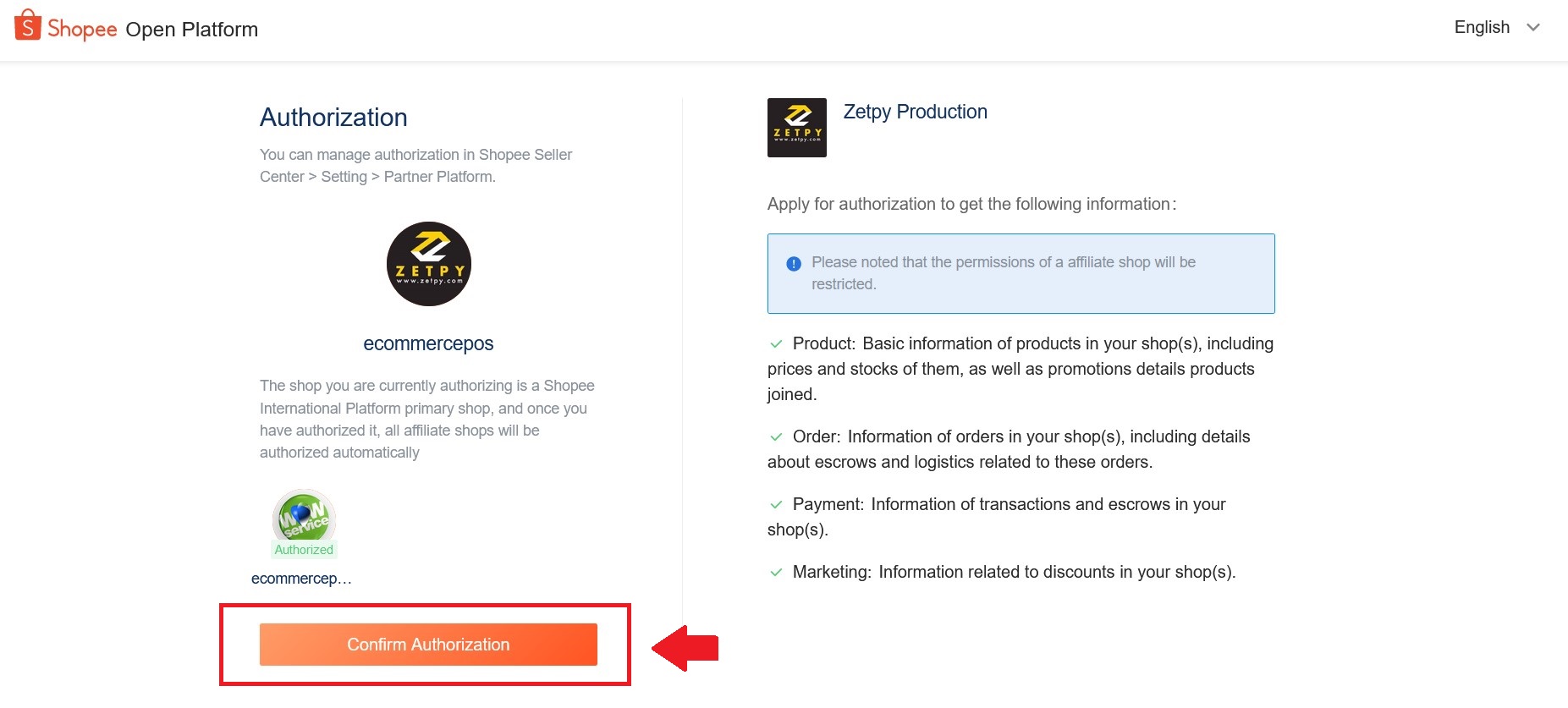Image resolution: width=1568 pixels, height=708 pixels.
Task: Select the ecommercepos shop name
Action: click(428, 343)
